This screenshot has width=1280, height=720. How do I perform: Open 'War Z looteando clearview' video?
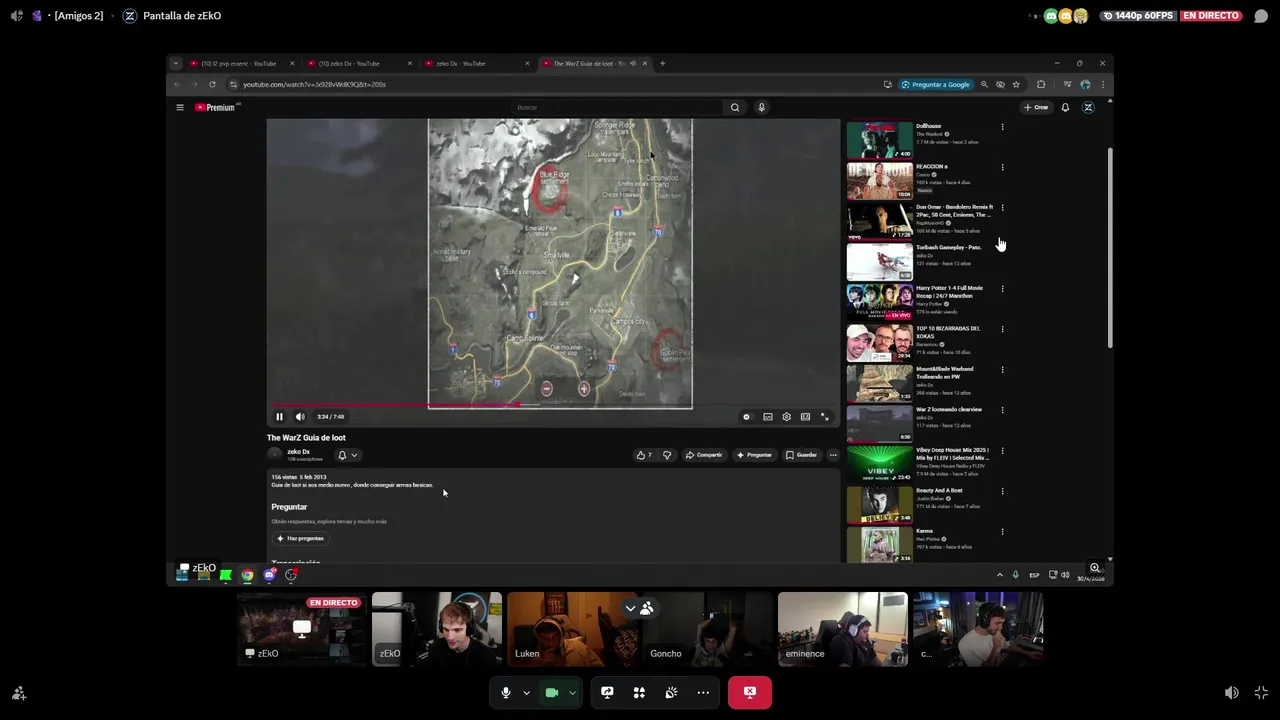[x=949, y=409]
